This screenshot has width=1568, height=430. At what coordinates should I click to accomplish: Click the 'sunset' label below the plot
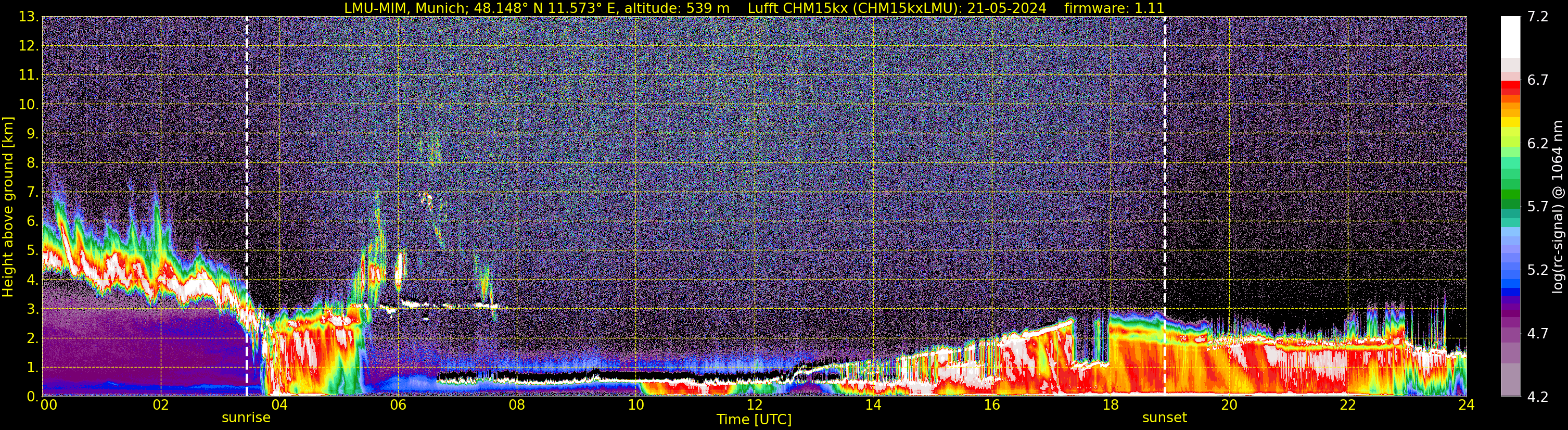(1165, 418)
